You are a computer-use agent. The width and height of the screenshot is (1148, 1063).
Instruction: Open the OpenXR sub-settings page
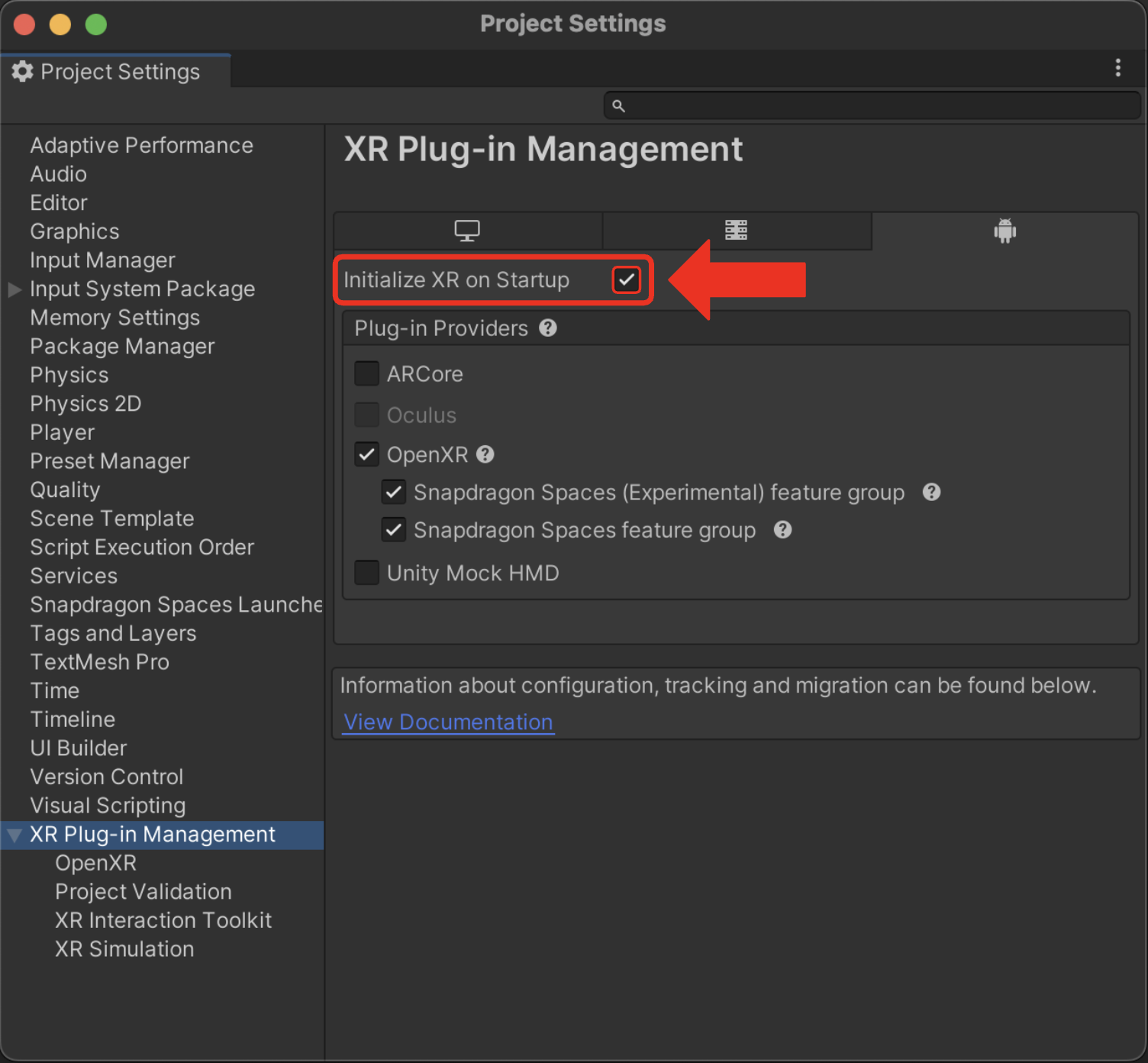pyautogui.click(x=95, y=863)
